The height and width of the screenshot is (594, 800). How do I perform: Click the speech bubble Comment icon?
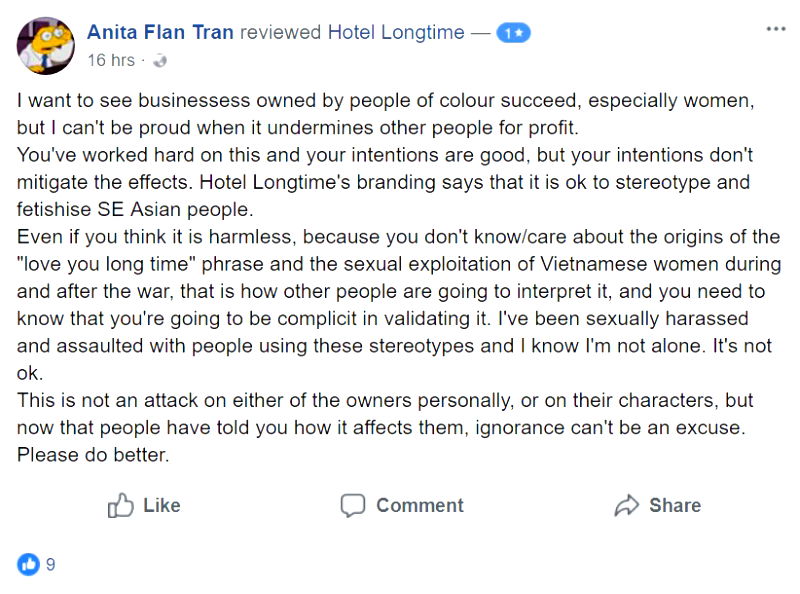(352, 505)
